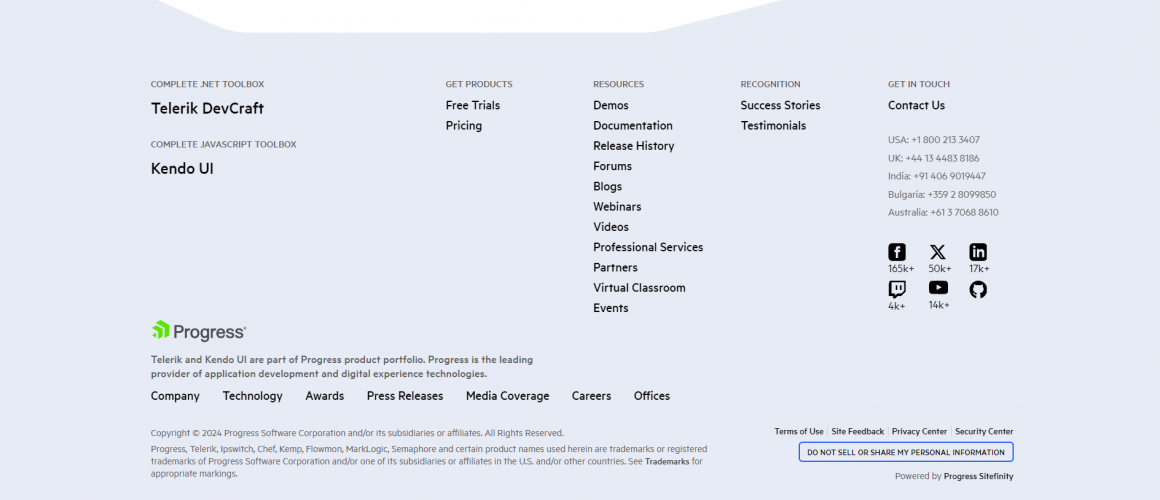
Task: Open Professional Services link
Action: [648, 247]
